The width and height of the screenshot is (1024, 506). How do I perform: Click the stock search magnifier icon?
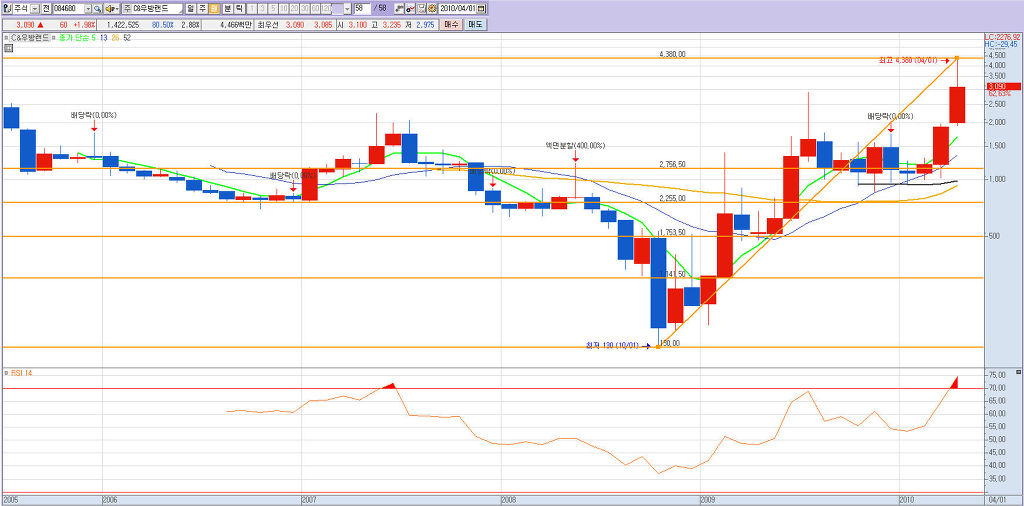point(98,8)
